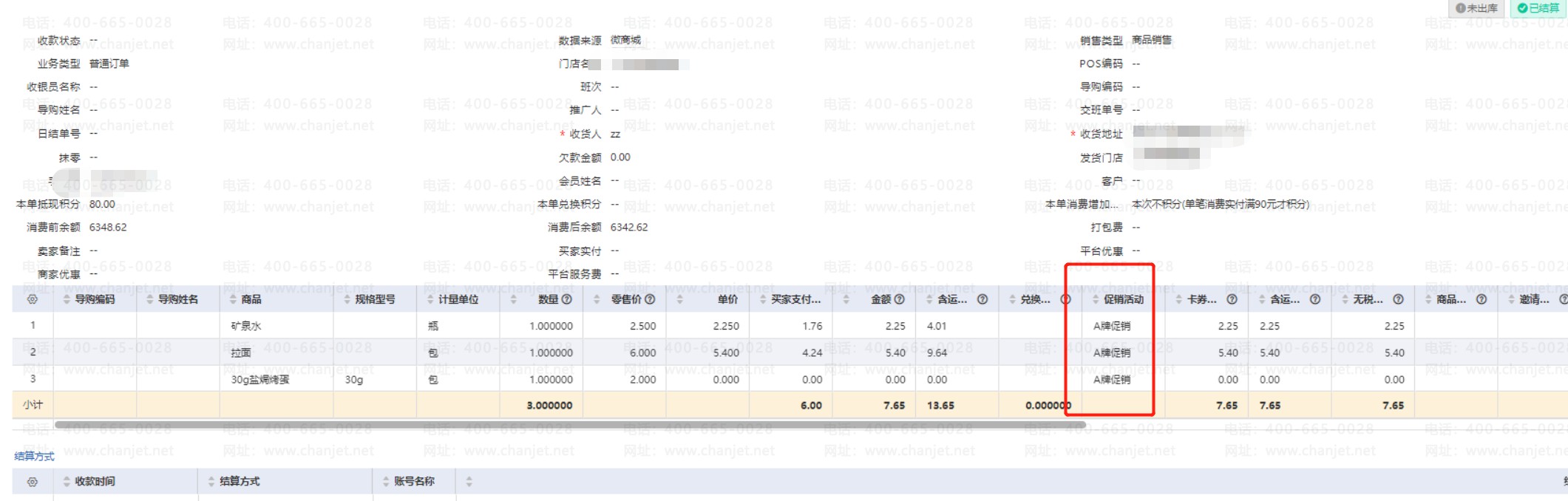Show help icon beside 商品... header at right

pyautogui.click(x=1482, y=299)
